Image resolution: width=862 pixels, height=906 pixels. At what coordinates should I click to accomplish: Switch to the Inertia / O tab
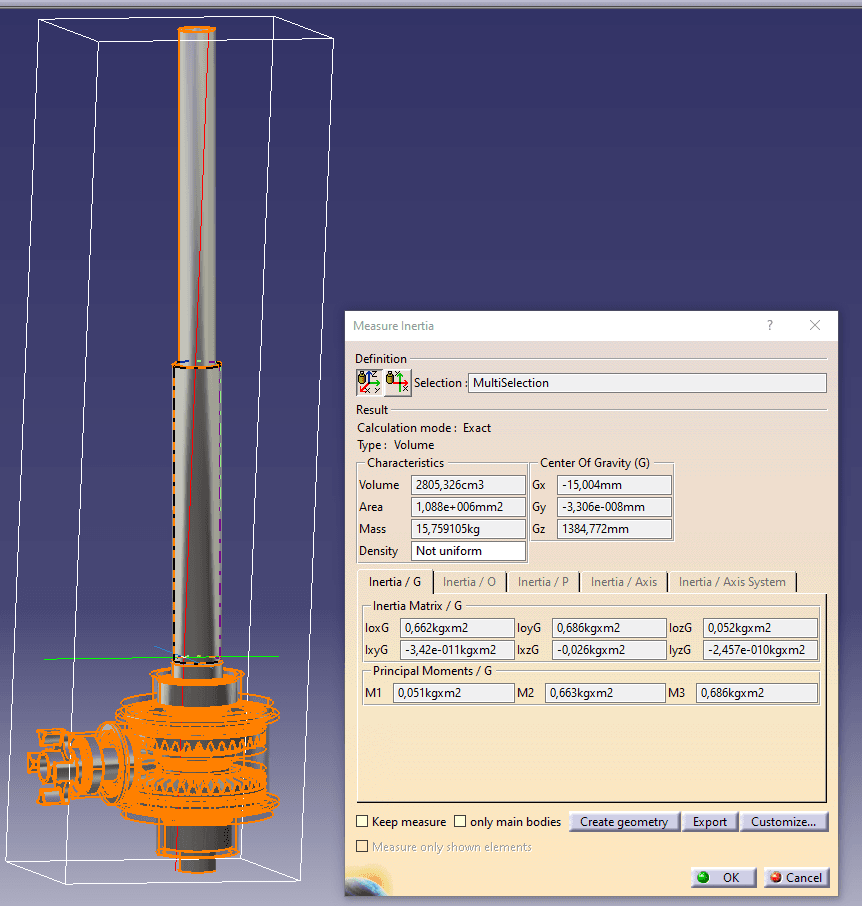[469, 582]
